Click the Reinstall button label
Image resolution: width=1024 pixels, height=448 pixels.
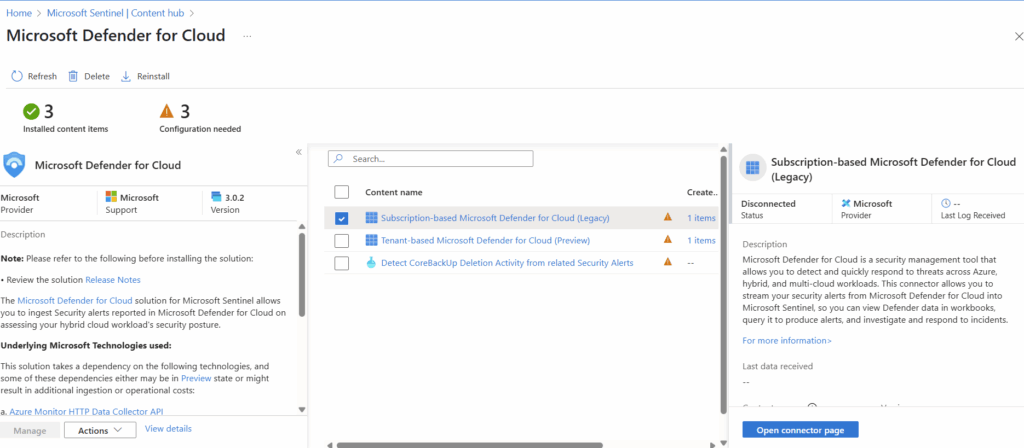(153, 76)
